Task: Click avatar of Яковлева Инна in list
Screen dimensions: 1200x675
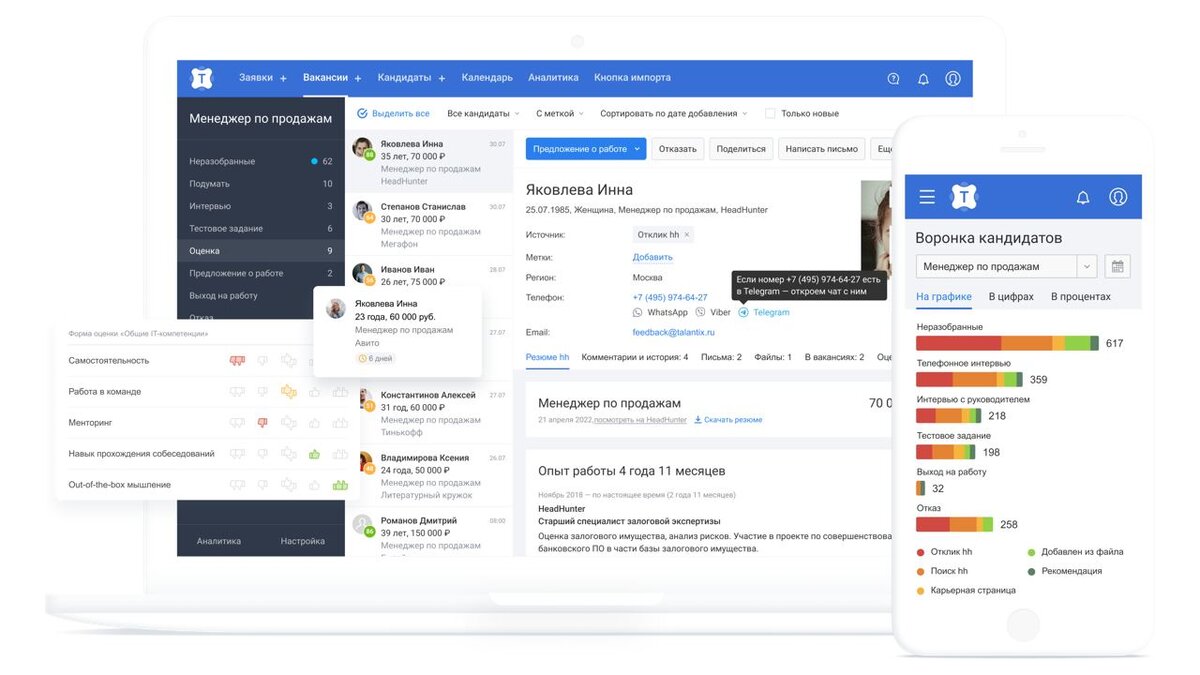Action: 362,149
